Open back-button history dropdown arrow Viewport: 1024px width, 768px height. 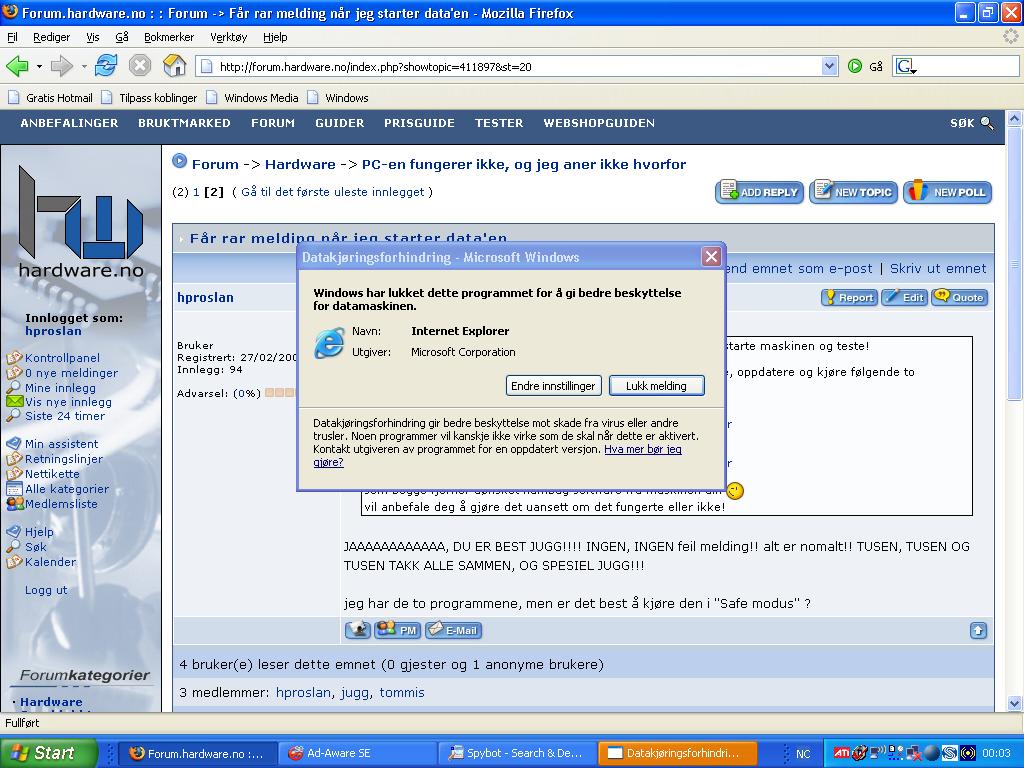click(x=39, y=67)
